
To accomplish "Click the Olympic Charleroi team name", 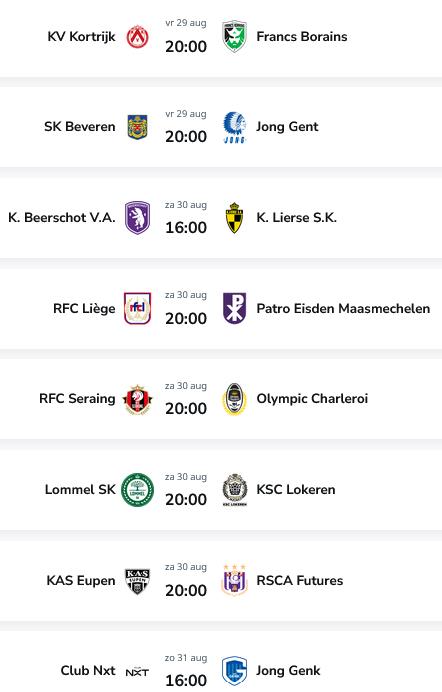I will click(312, 399).
